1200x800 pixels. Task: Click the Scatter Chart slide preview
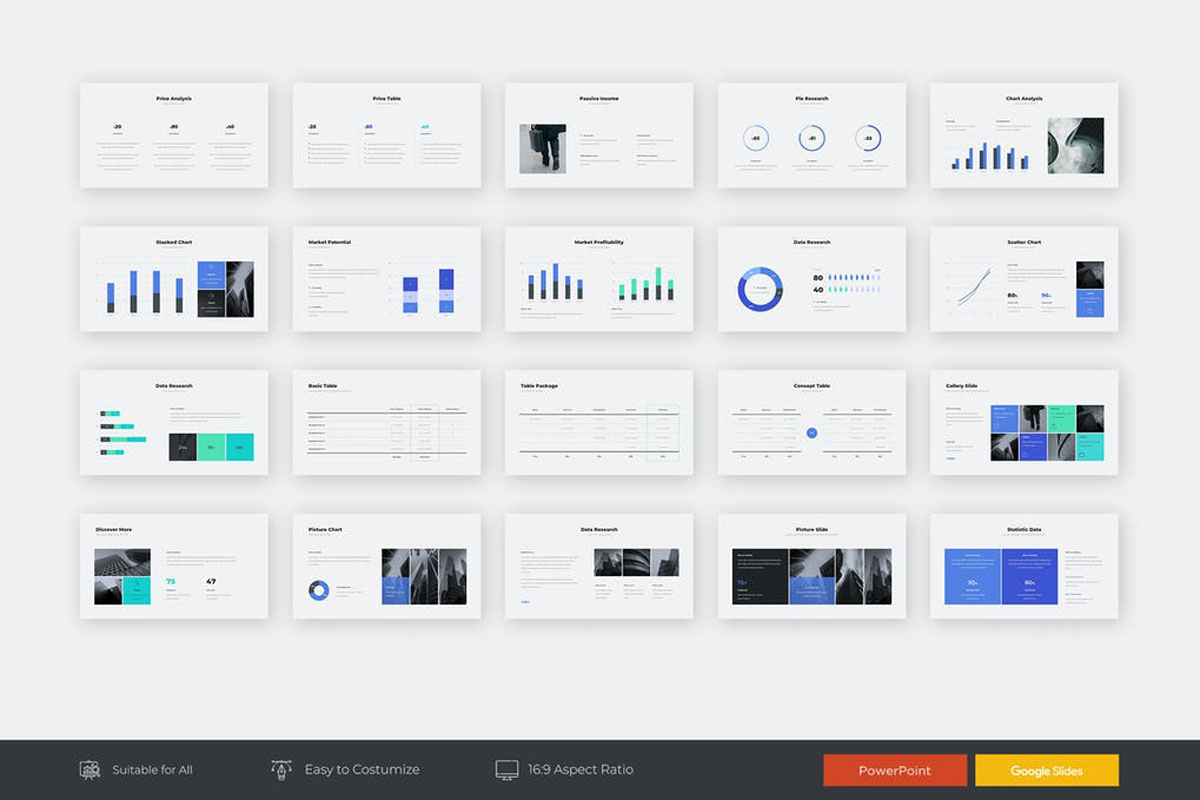tap(1026, 278)
